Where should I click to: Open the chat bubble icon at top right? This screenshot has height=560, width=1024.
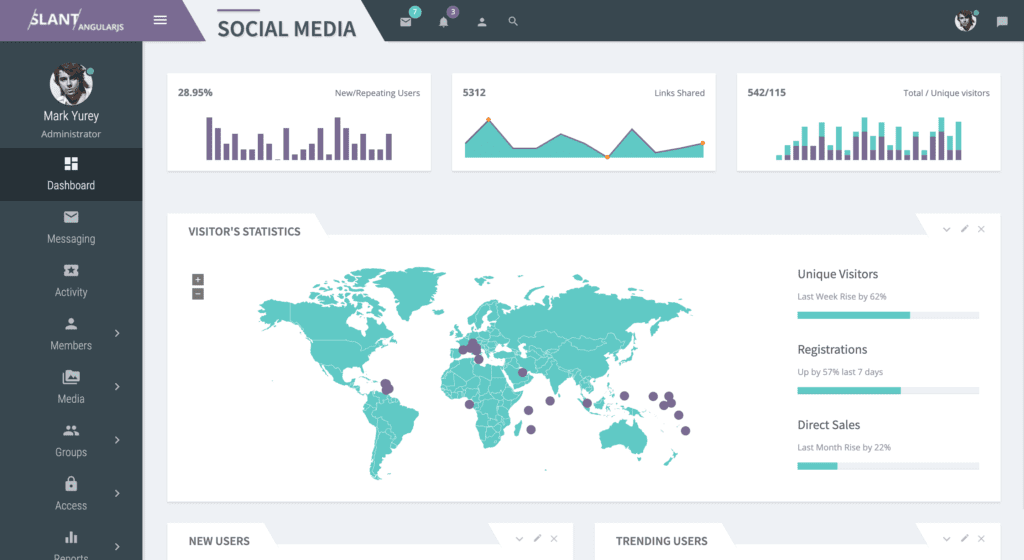pos(1002,21)
